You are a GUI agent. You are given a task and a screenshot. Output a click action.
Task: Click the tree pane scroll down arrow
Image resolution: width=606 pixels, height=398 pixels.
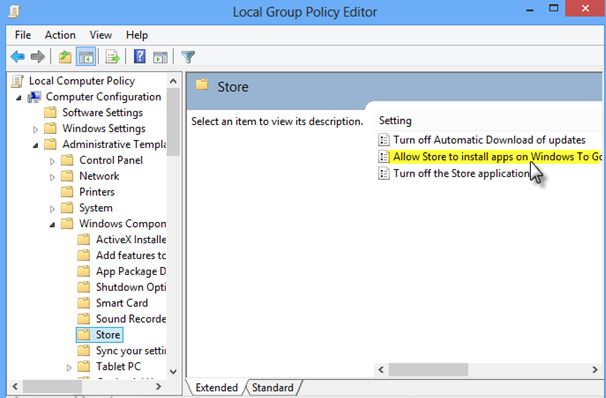click(x=173, y=371)
